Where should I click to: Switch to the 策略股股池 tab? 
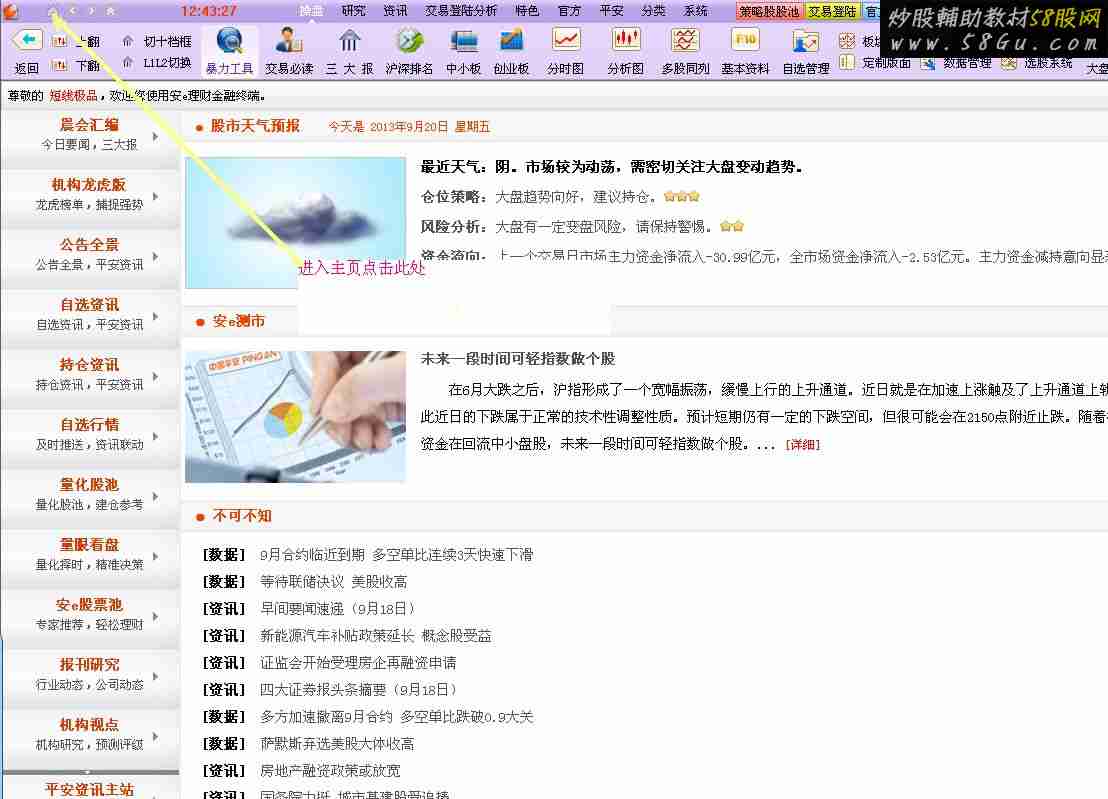coord(769,11)
